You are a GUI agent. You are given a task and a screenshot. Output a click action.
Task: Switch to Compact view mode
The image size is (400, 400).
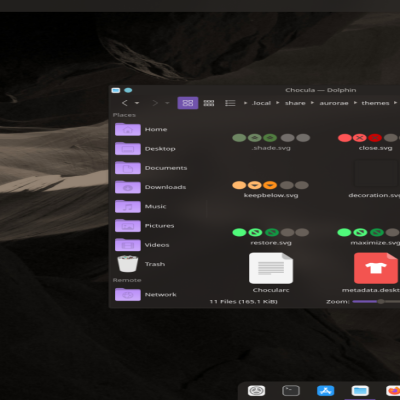(x=209, y=103)
